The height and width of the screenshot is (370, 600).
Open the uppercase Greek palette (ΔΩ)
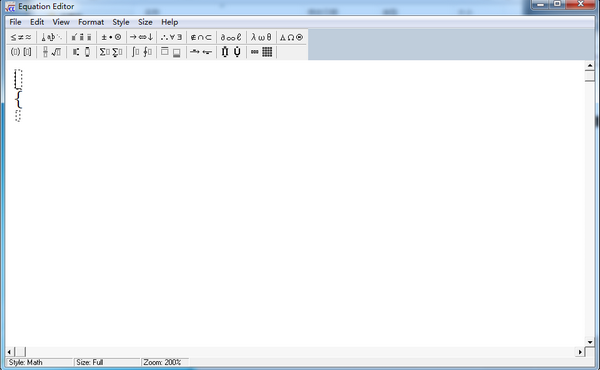[291, 37]
